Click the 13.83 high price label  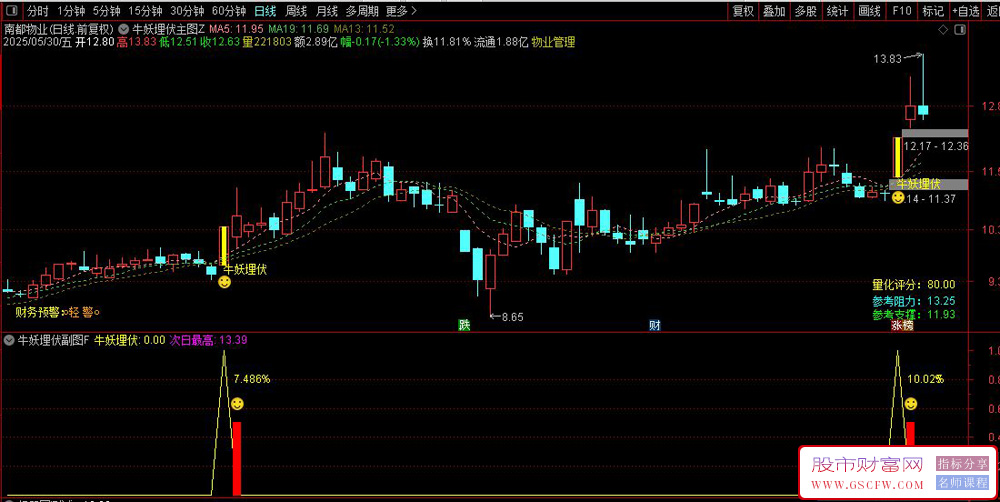pos(888,59)
